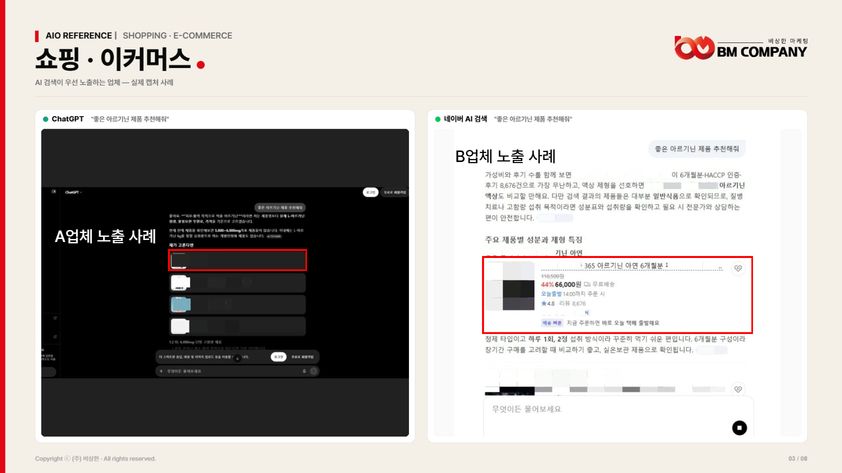Click the ChatGPT user query bubble
The height and width of the screenshot is (473, 842).
(280, 207)
